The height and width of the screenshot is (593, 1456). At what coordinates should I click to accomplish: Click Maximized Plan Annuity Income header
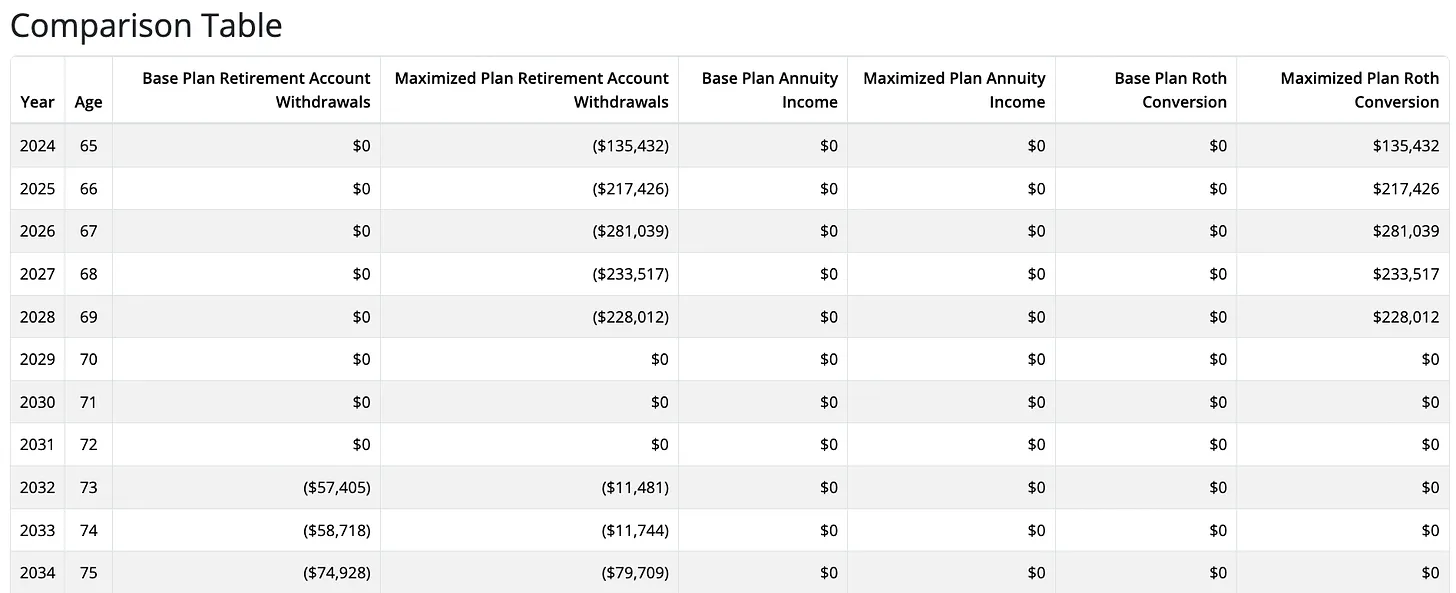click(954, 90)
